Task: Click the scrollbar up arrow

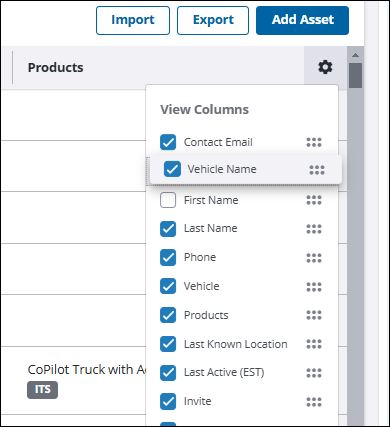Action: tap(356, 55)
